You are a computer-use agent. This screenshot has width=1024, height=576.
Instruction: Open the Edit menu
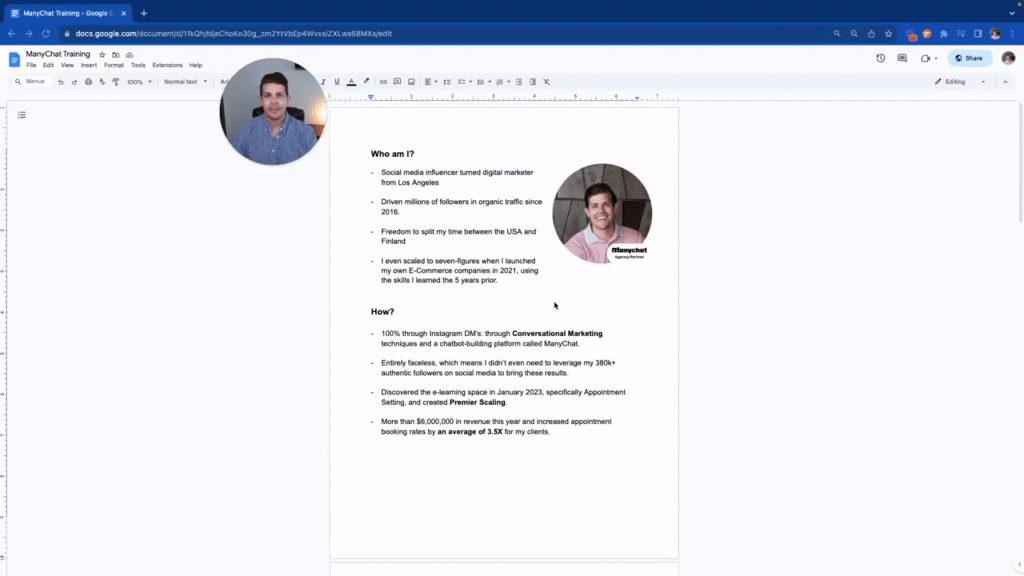tap(48, 65)
